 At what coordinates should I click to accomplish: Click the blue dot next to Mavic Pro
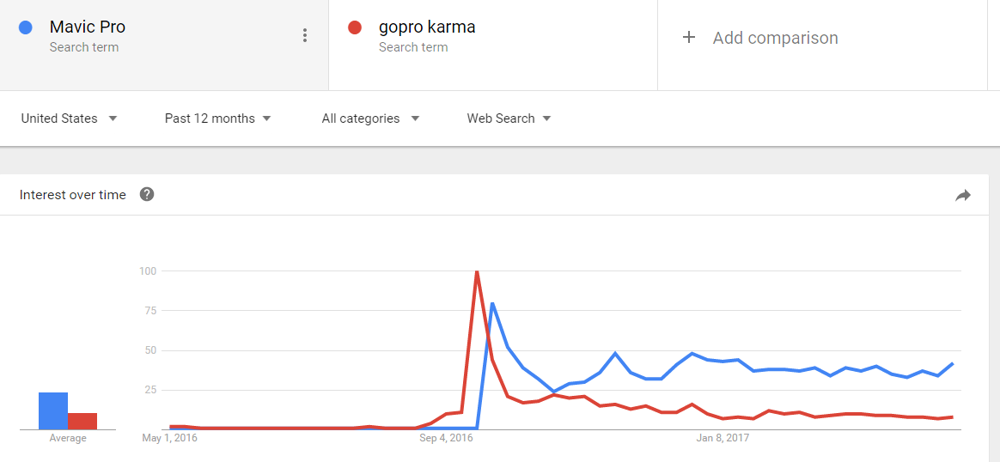coord(26,27)
